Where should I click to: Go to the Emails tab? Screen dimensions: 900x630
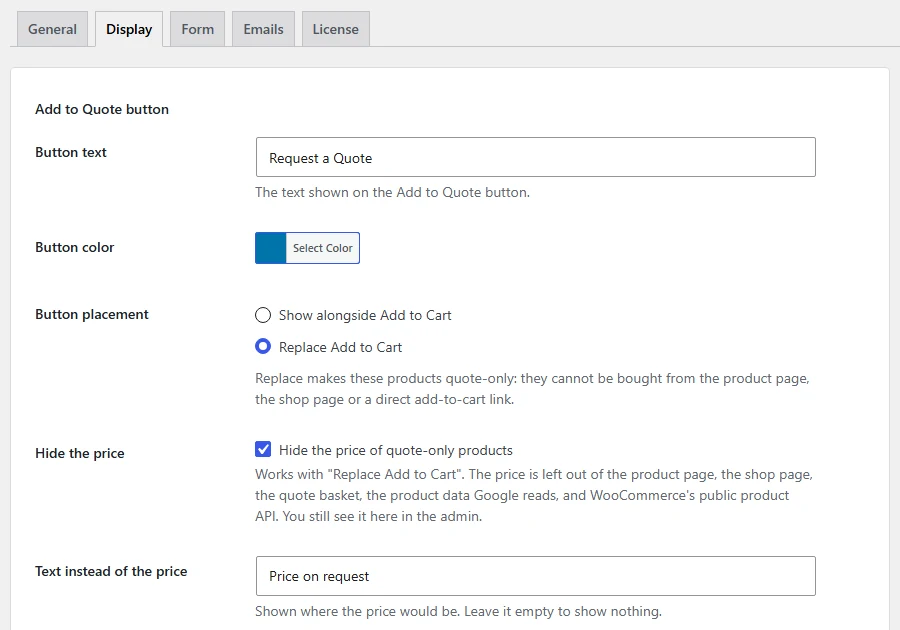[x=263, y=29]
